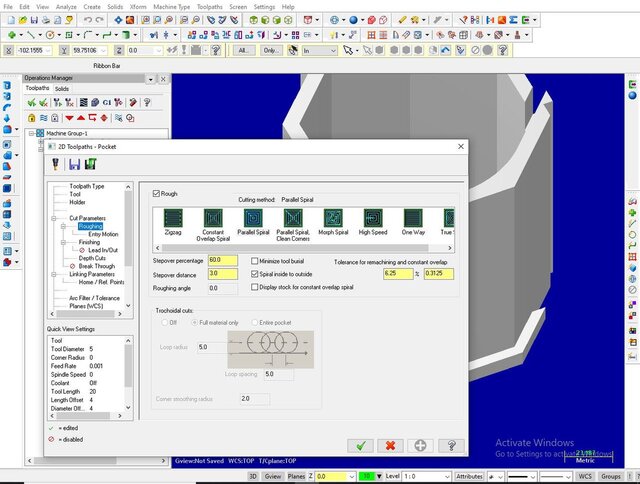Viewport: 640px width, 484px height.
Task: Collapse the Roughing tree node
Action: (63, 226)
